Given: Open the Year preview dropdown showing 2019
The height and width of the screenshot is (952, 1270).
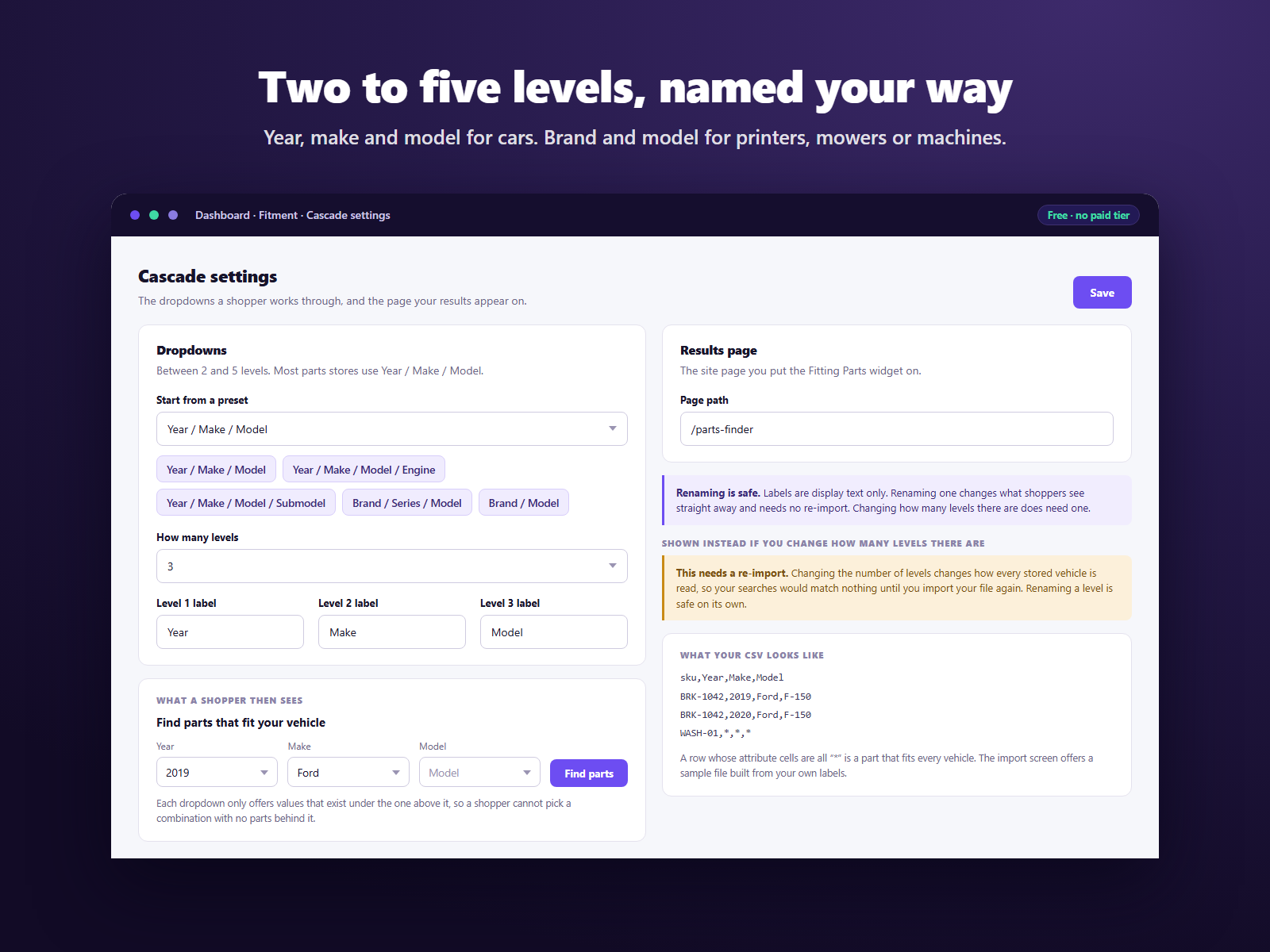Looking at the screenshot, I should (x=217, y=773).
